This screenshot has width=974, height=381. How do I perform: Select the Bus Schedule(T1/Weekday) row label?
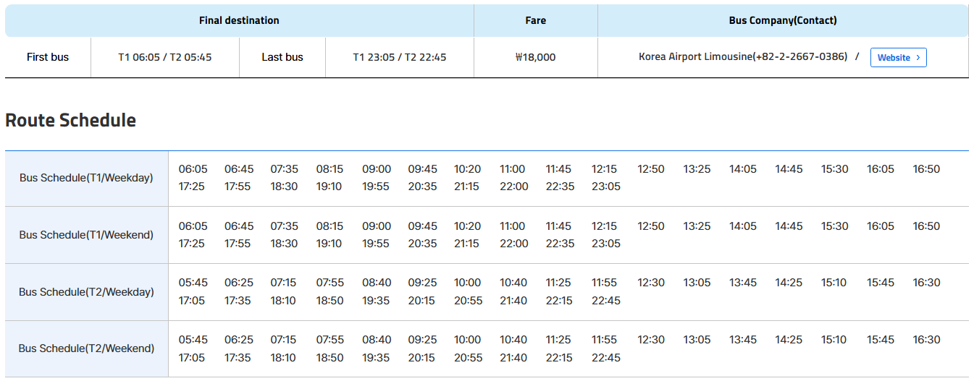tap(86, 178)
